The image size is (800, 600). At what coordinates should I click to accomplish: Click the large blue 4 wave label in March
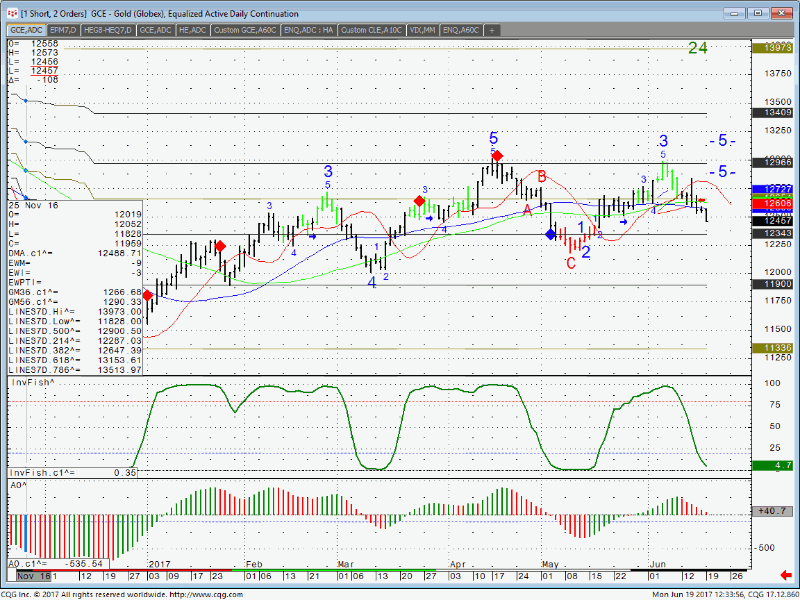pos(372,282)
